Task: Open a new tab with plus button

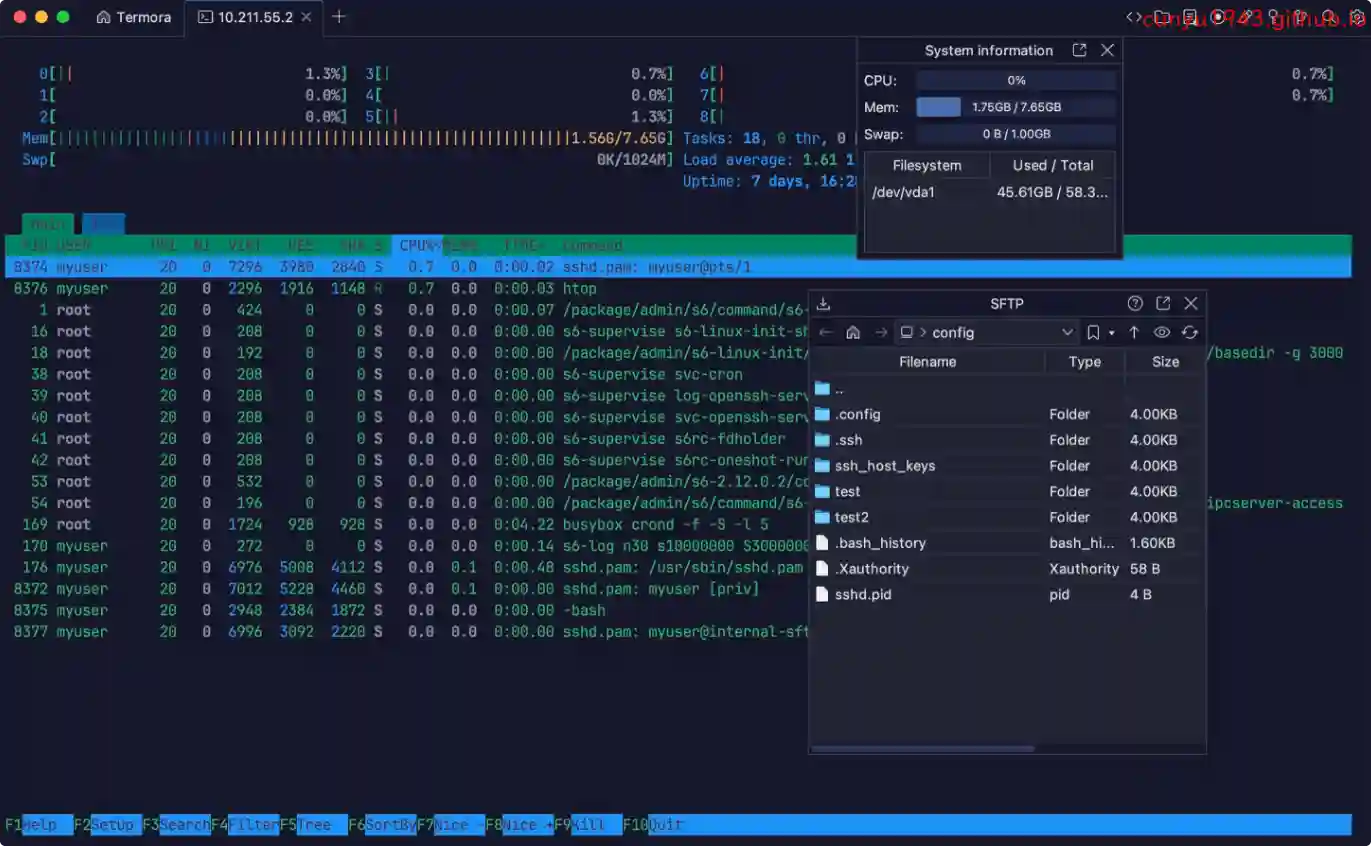Action: (339, 17)
